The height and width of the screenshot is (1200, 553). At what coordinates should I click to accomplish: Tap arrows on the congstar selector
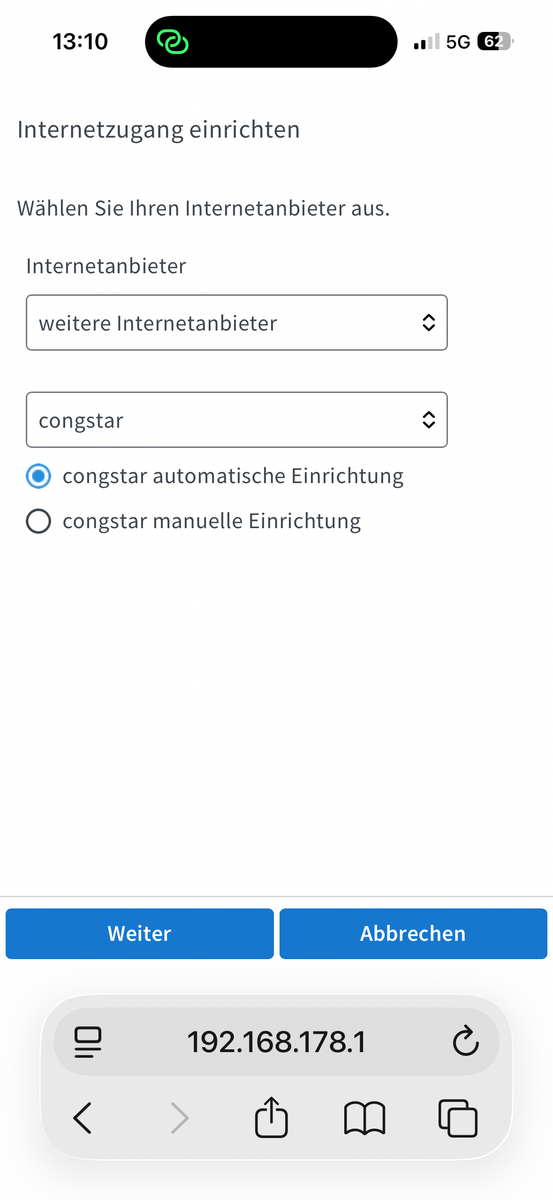[428, 420]
